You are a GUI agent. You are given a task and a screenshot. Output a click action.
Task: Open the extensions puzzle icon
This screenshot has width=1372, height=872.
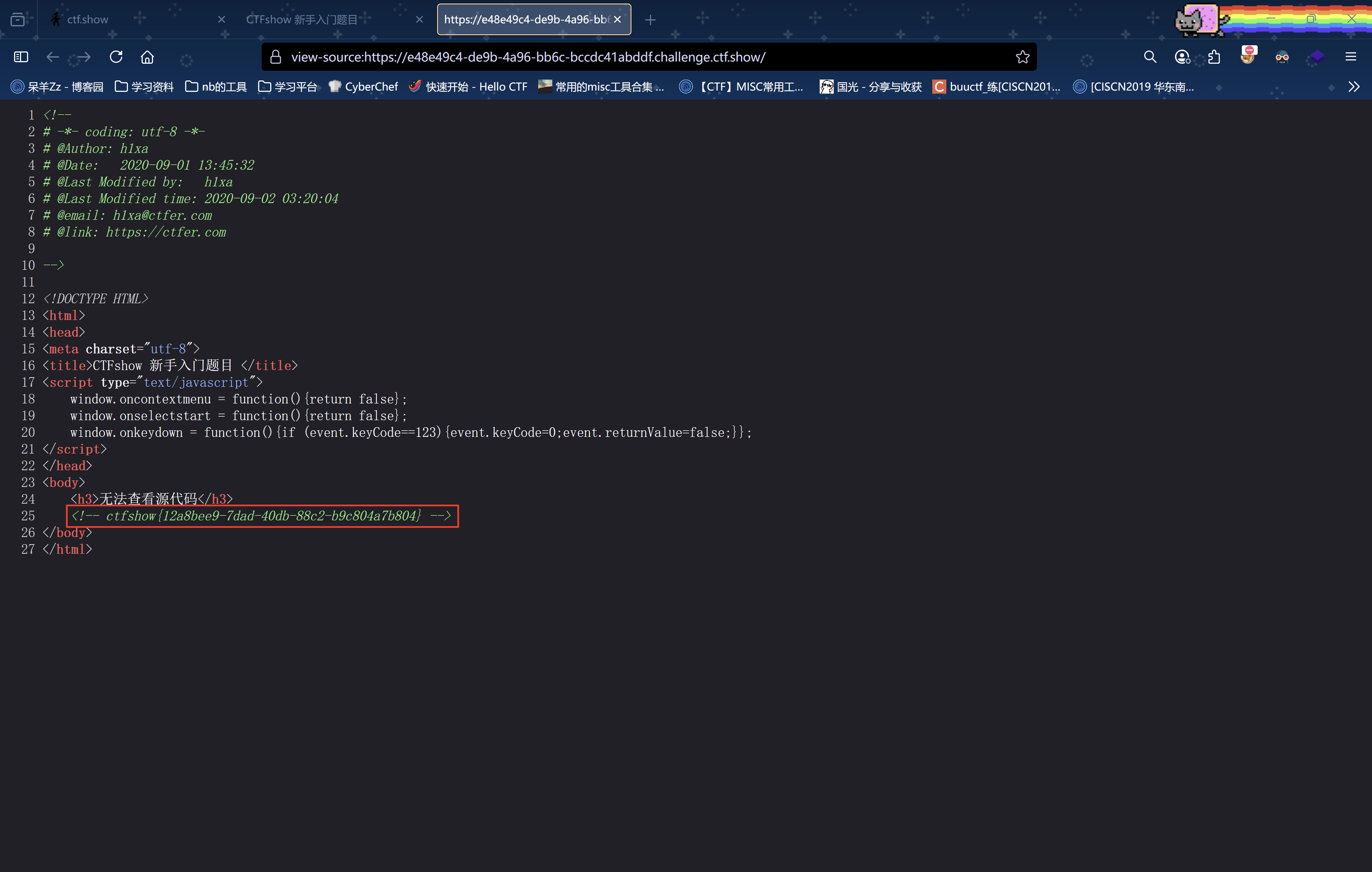[x=1214, y=57]
